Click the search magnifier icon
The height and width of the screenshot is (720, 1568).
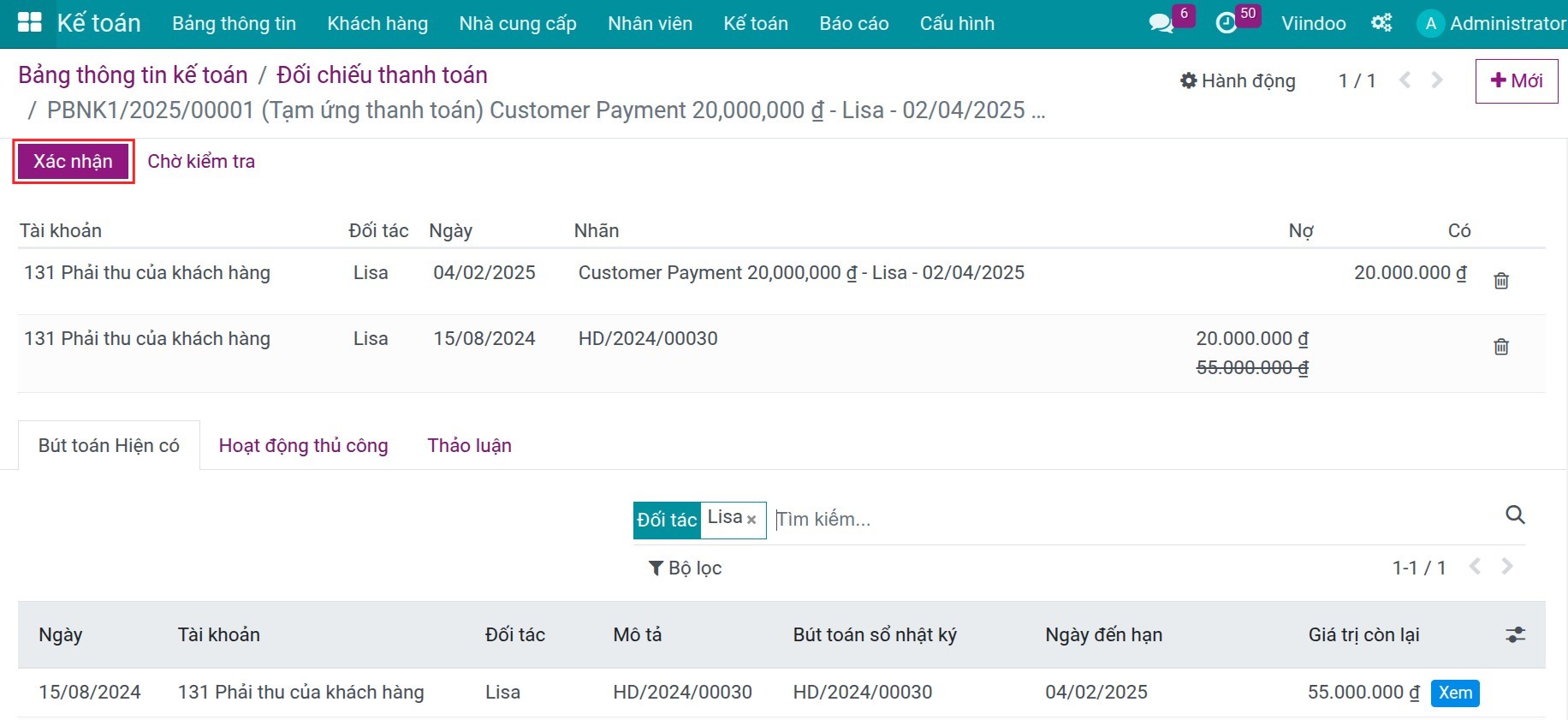(1514, 515)
